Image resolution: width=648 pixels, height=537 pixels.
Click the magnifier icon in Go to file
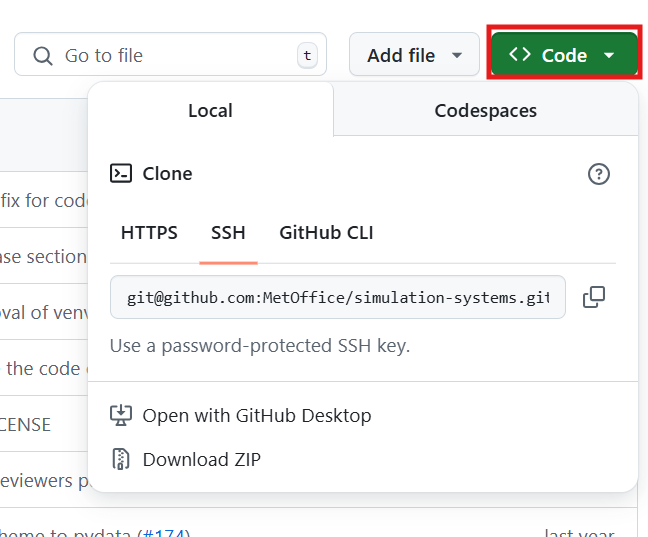pos(42,56)
